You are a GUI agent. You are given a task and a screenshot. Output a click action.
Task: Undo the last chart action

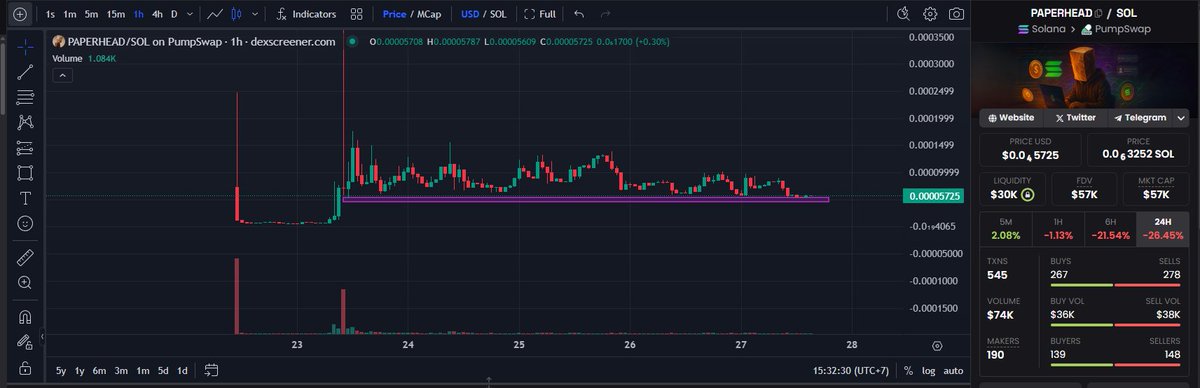pos(579,15)
